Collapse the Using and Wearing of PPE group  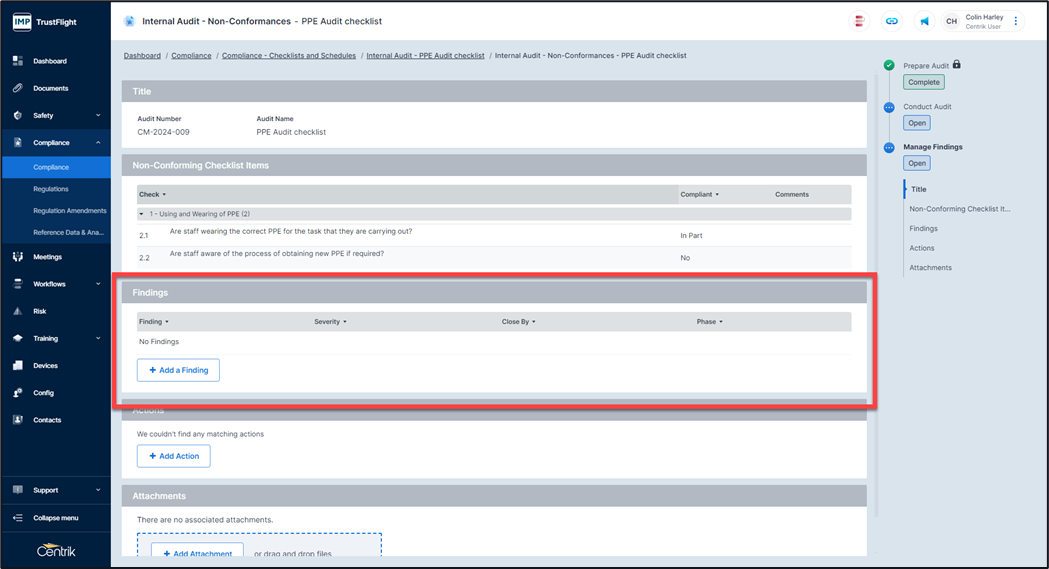point(143,214)
